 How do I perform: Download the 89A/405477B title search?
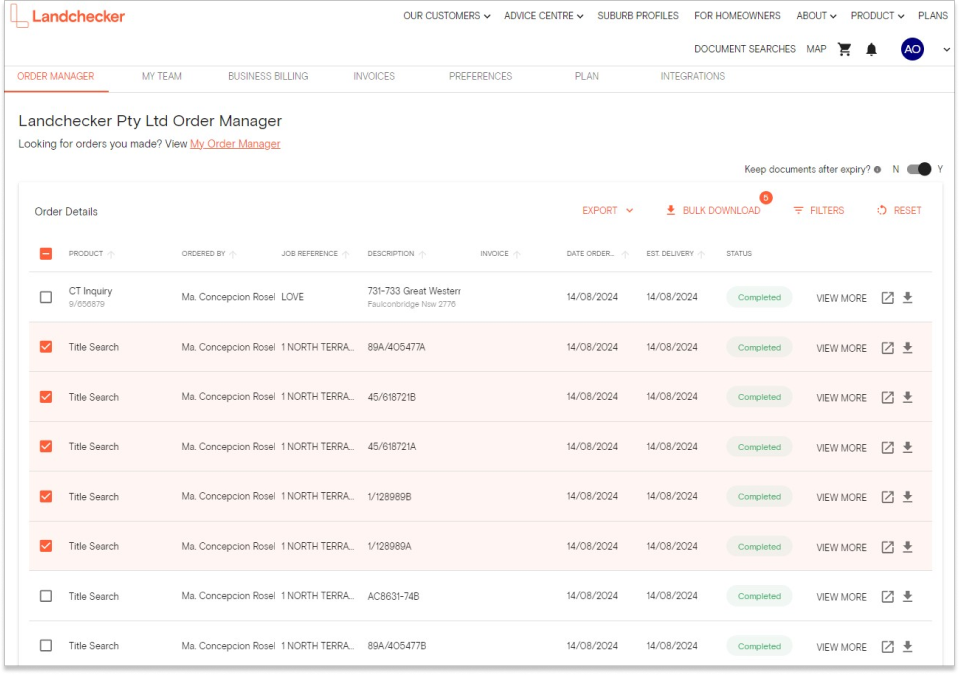[x=908, y=646]
